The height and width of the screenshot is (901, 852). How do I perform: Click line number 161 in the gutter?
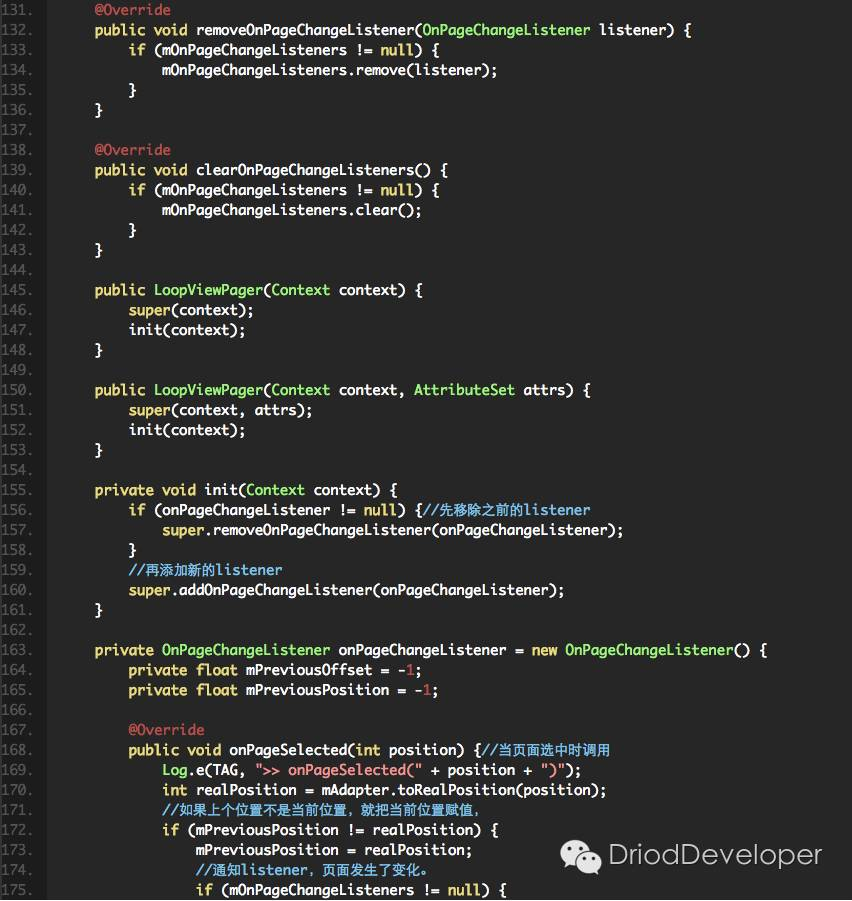(16, 610)
